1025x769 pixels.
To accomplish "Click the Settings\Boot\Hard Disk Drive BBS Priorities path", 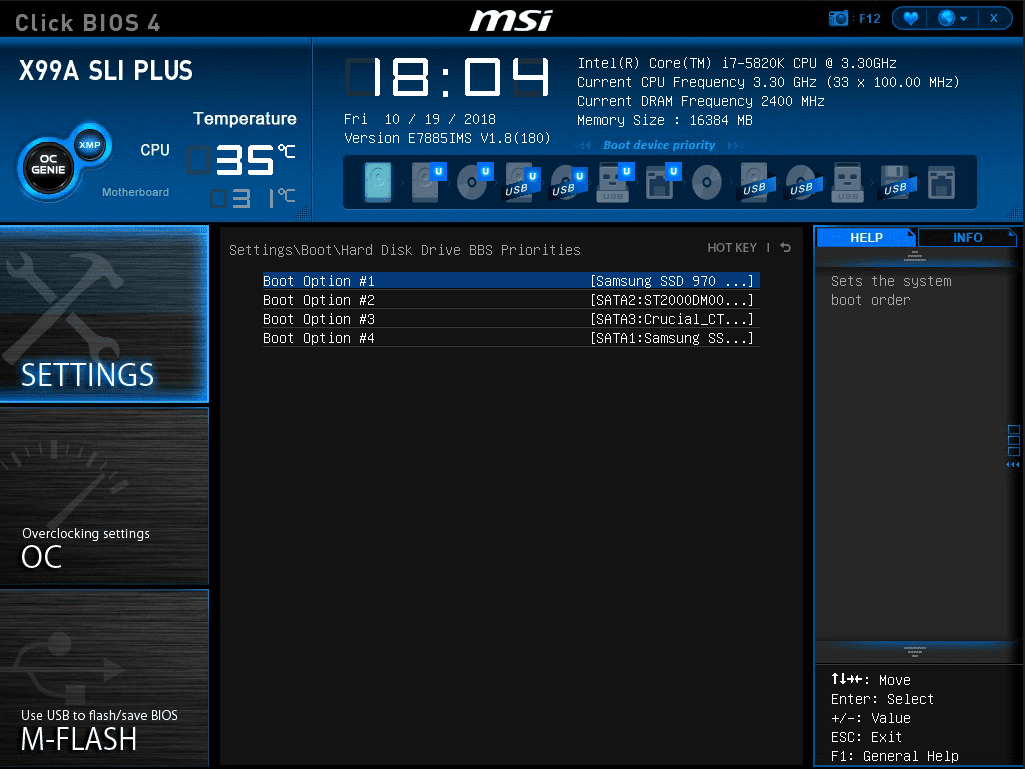I will pyautogui.click(x=405, y=250).
